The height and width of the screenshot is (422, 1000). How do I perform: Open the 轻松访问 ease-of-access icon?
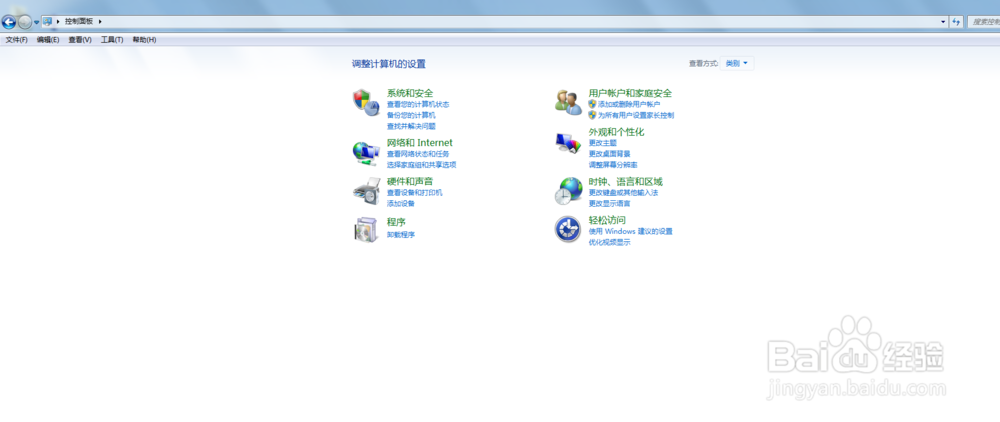[568, 229]
